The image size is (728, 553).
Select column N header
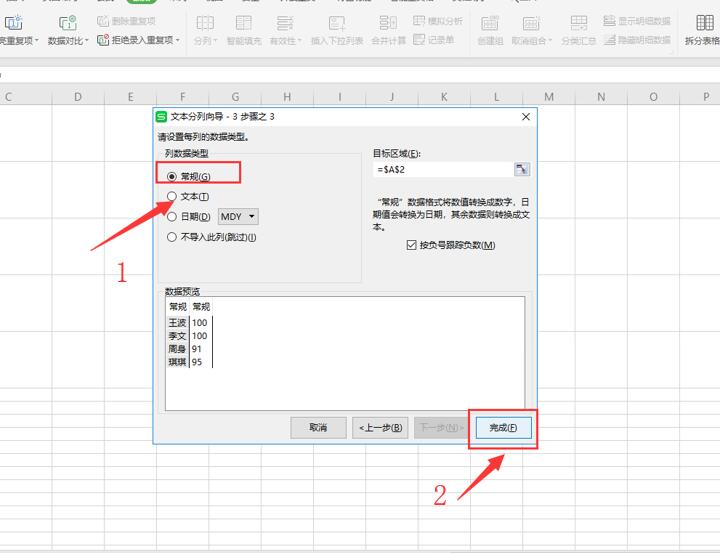pos(601,97)
